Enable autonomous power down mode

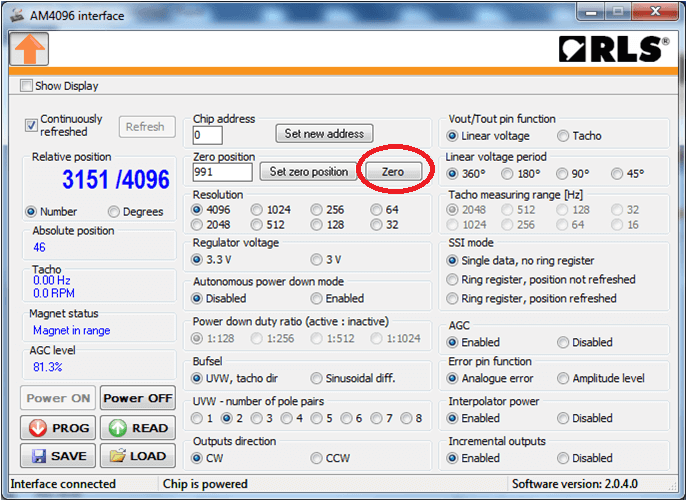(x=337, y=298)
